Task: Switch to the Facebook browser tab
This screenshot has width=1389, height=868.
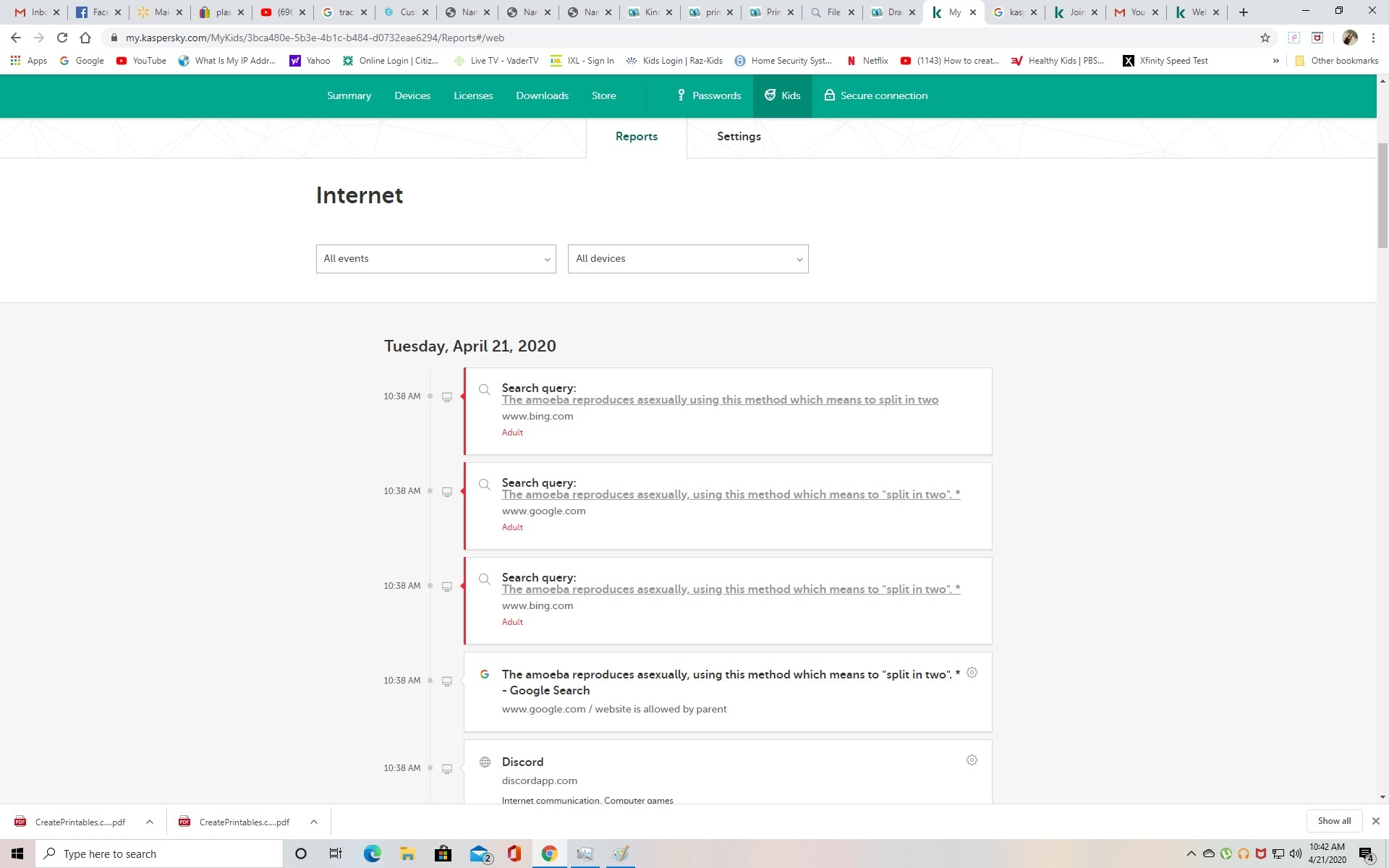Action: 98,12
